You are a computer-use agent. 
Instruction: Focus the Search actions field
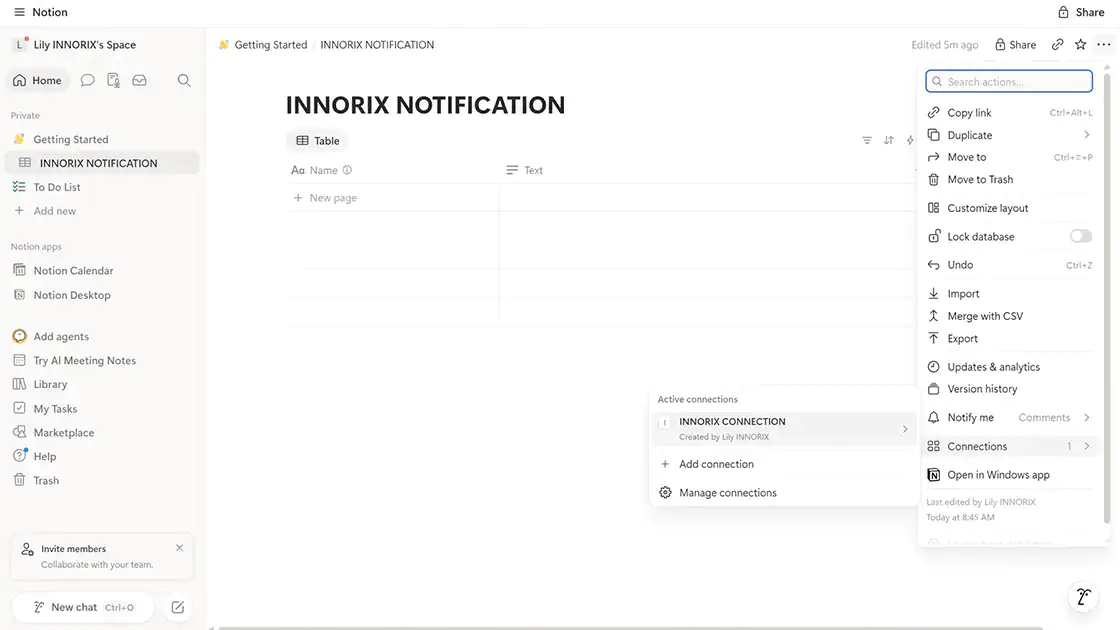(x=1009, y=81)
